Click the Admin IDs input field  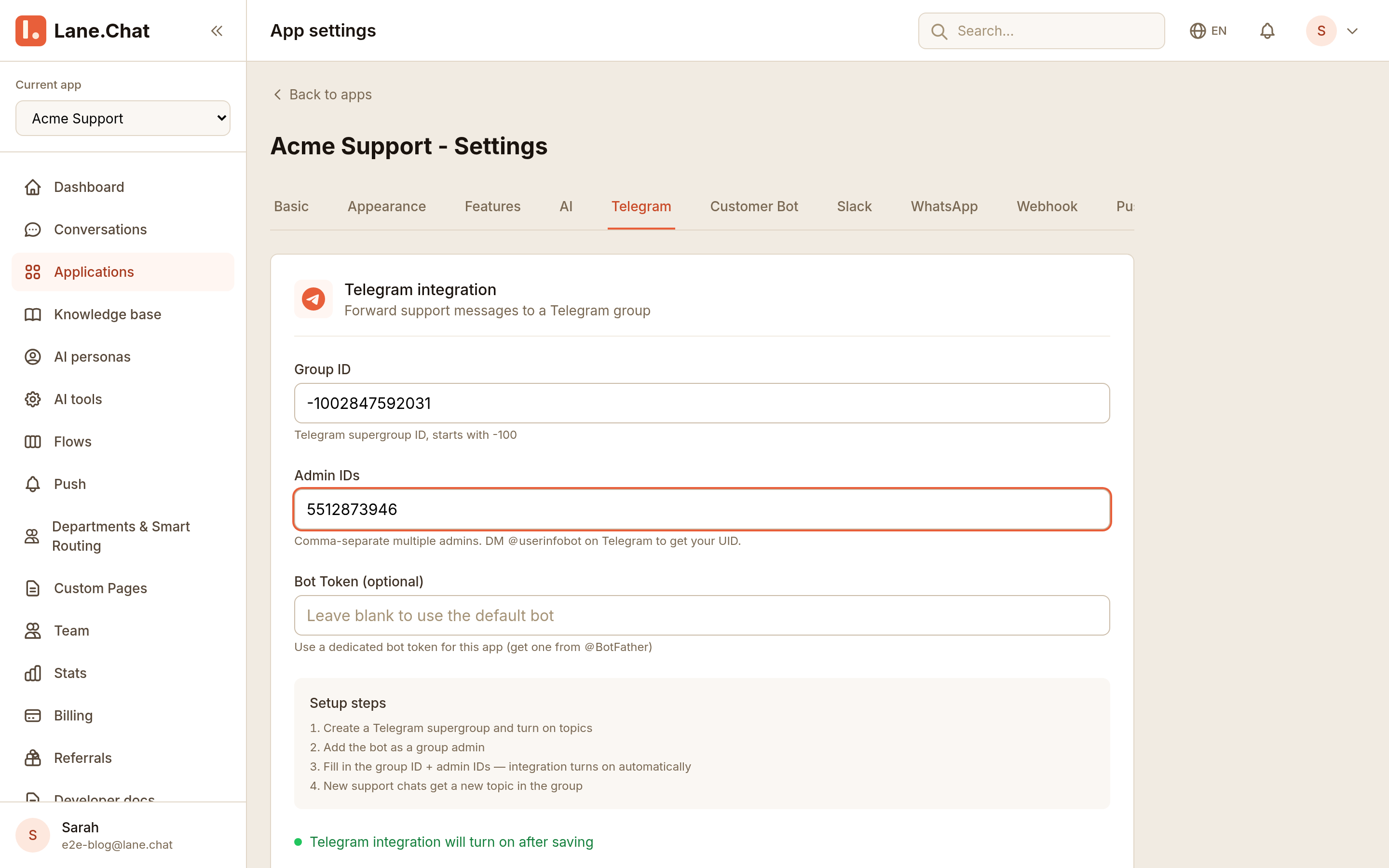[701, 509]
